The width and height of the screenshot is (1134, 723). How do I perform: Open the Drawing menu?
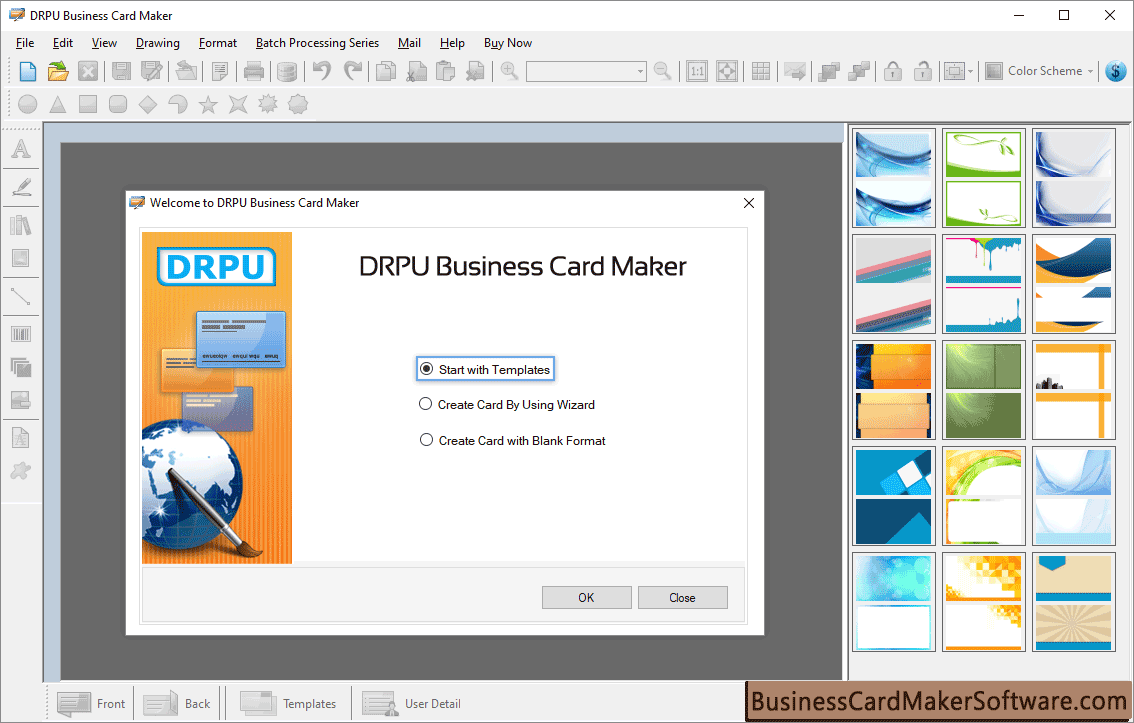click(x=158, y=43)
